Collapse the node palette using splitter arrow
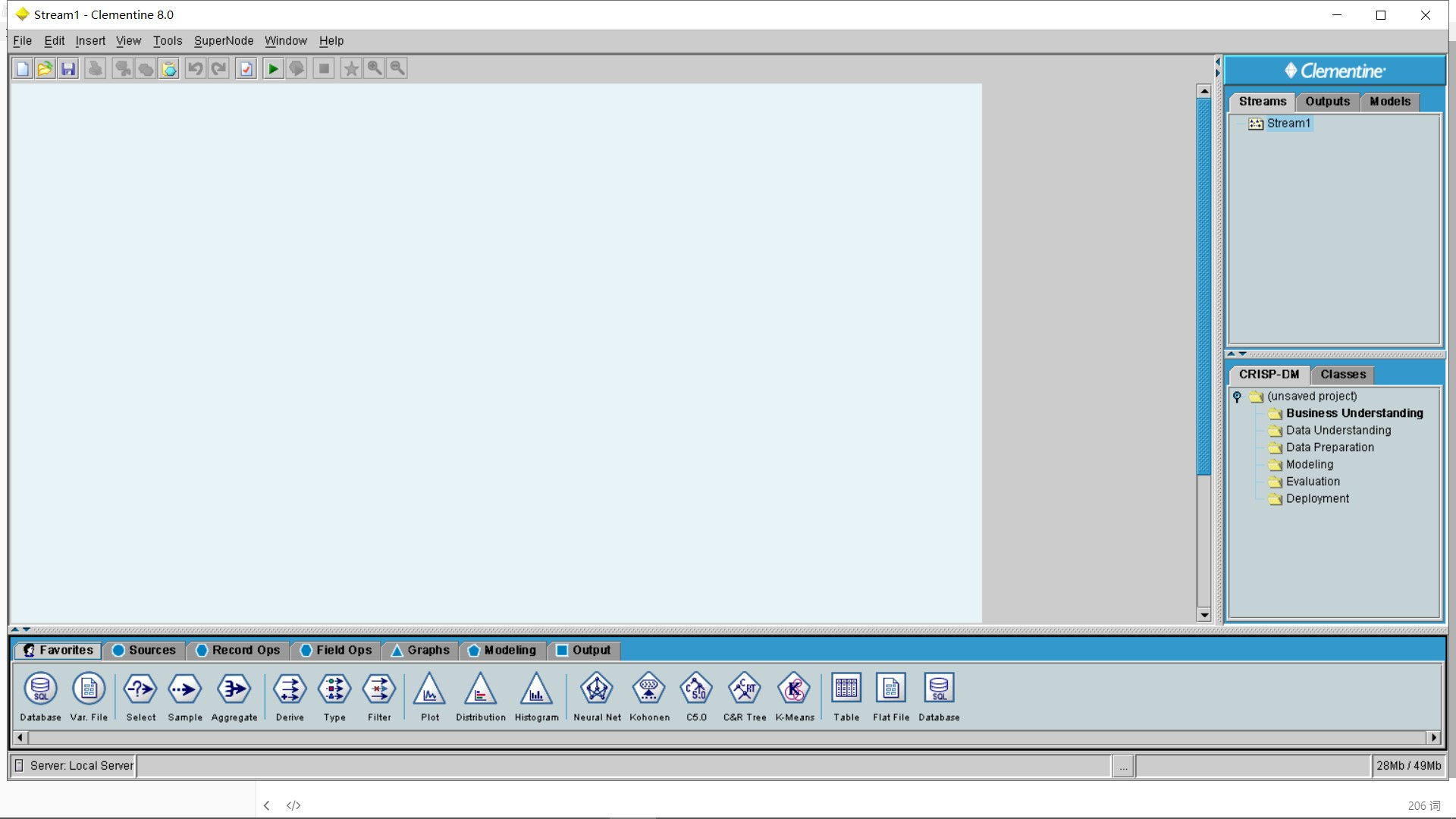Screen dimensions: 1456x819 (x=27, y=629)
